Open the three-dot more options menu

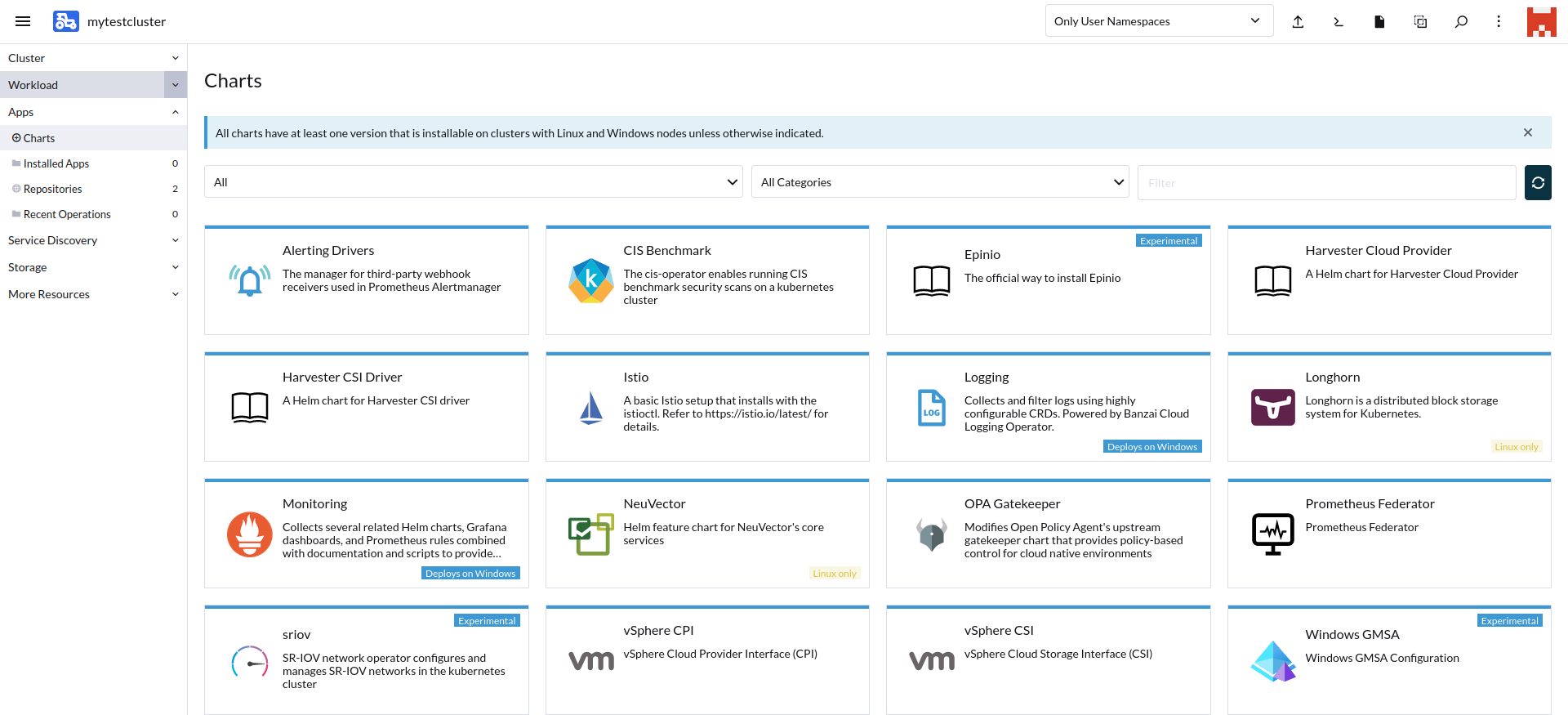pos(1499,22)
